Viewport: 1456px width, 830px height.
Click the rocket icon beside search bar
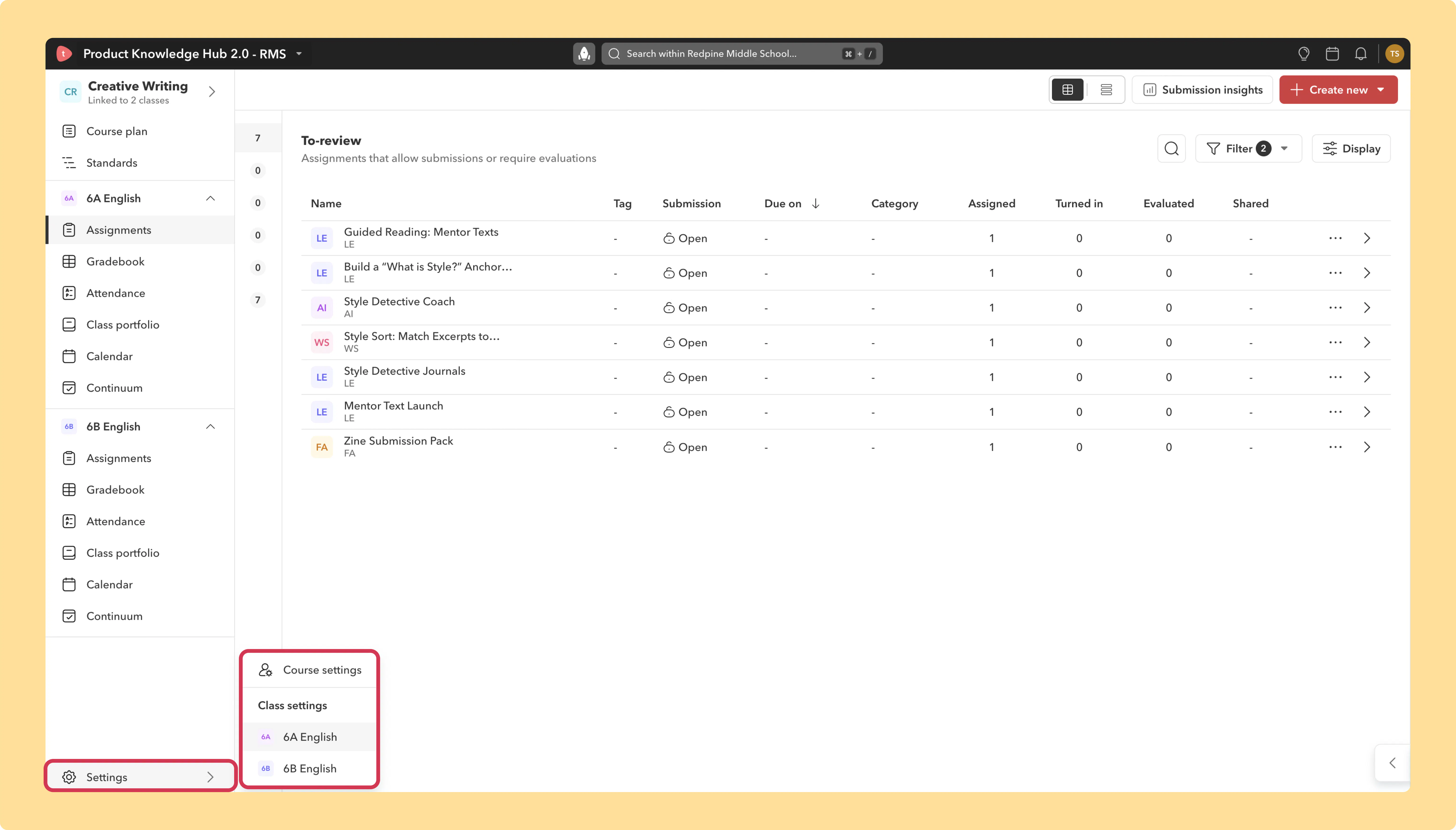(584, 54)
